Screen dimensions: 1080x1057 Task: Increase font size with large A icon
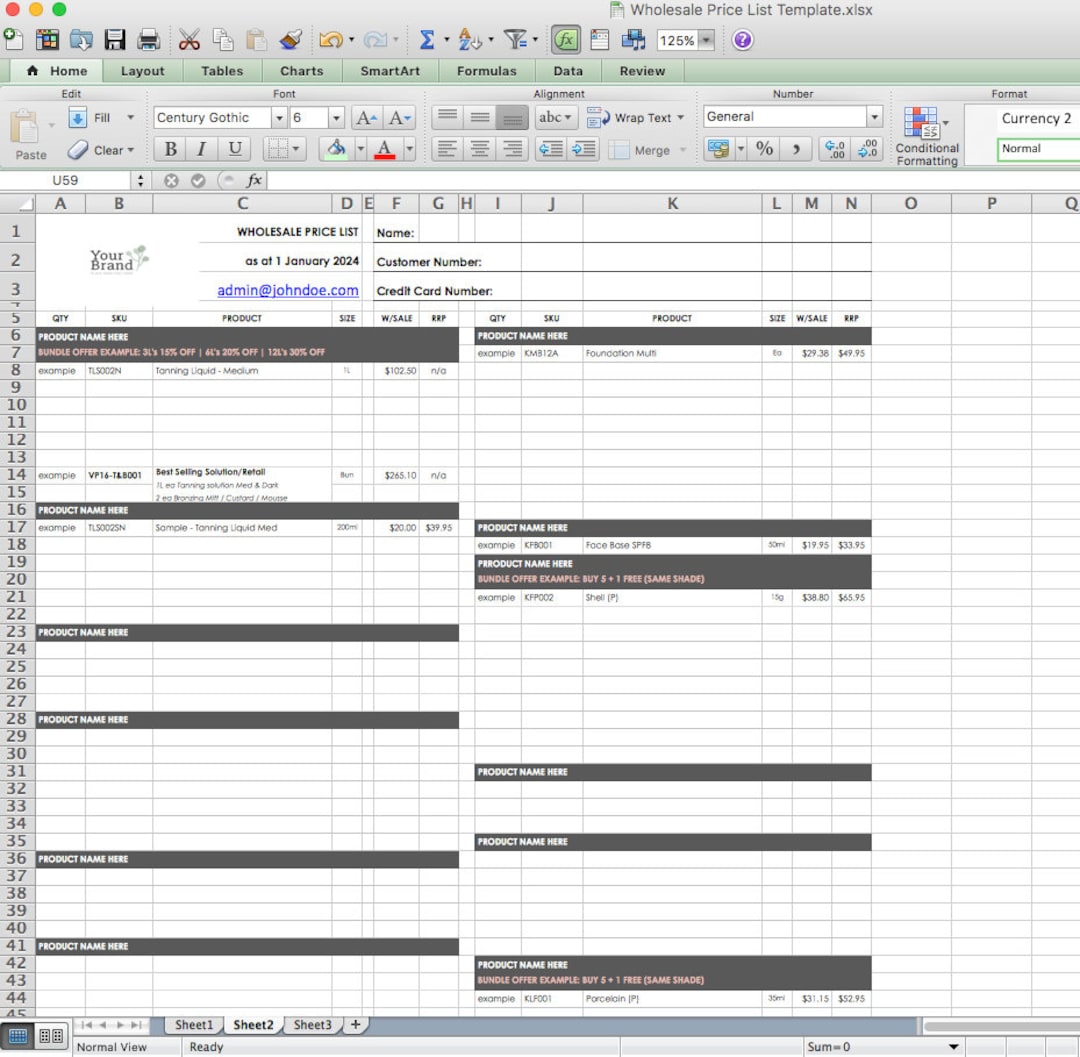[366, 118]
